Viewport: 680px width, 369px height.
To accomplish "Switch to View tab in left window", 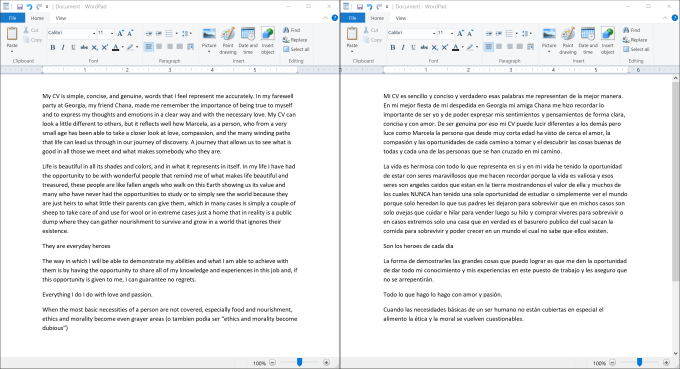I will (x=61, y=18).
